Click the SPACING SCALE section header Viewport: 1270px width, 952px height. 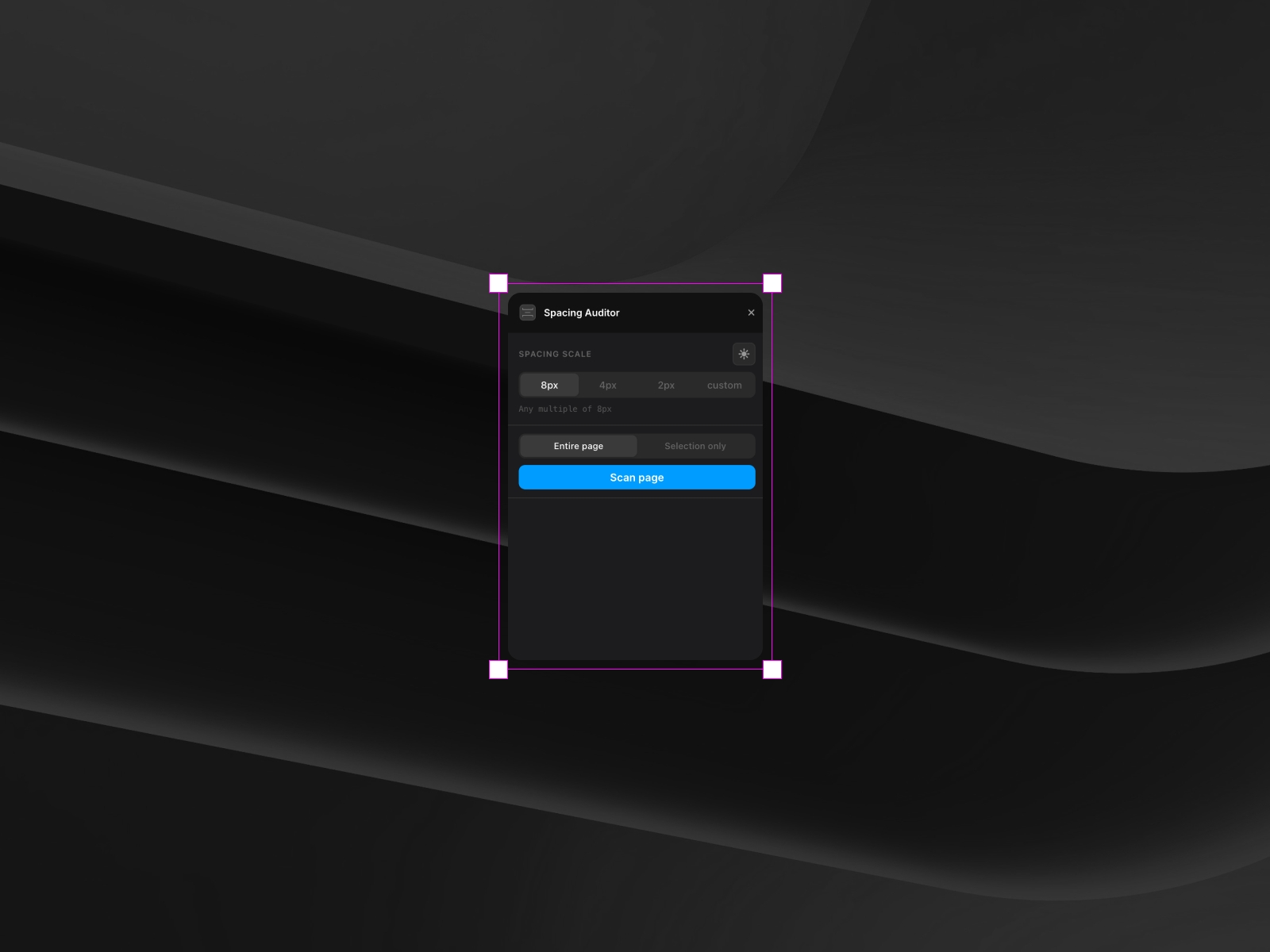555,354
